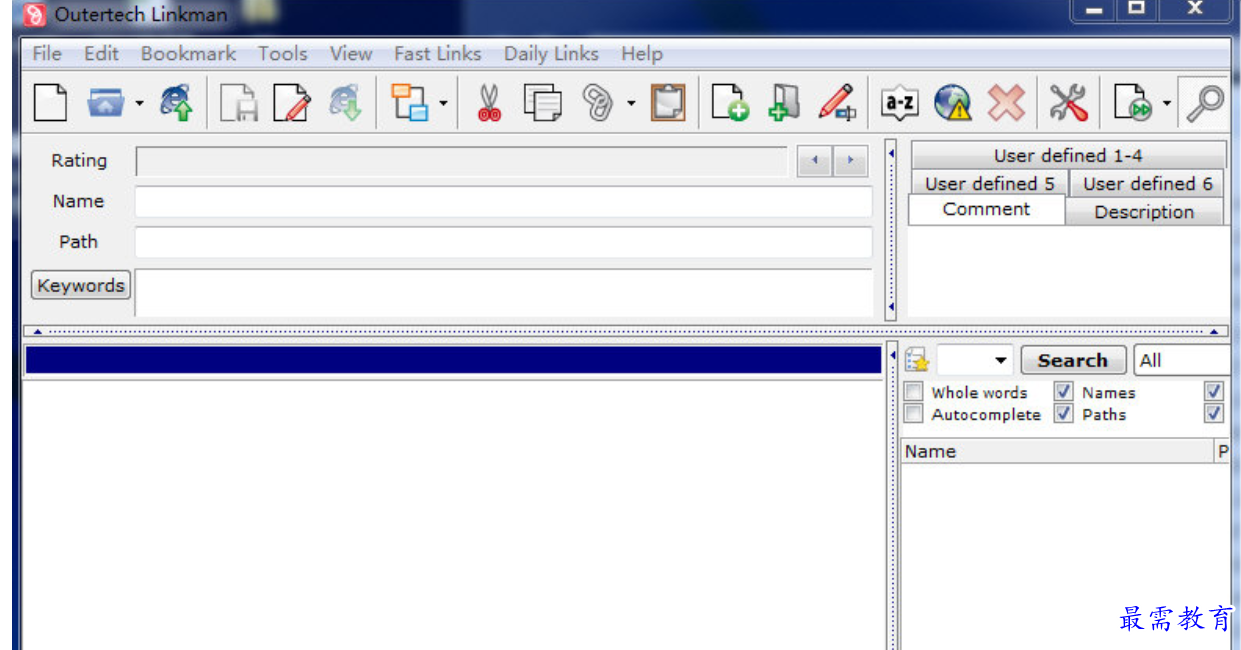Click the Keywords text area

(x=504, y=293)
